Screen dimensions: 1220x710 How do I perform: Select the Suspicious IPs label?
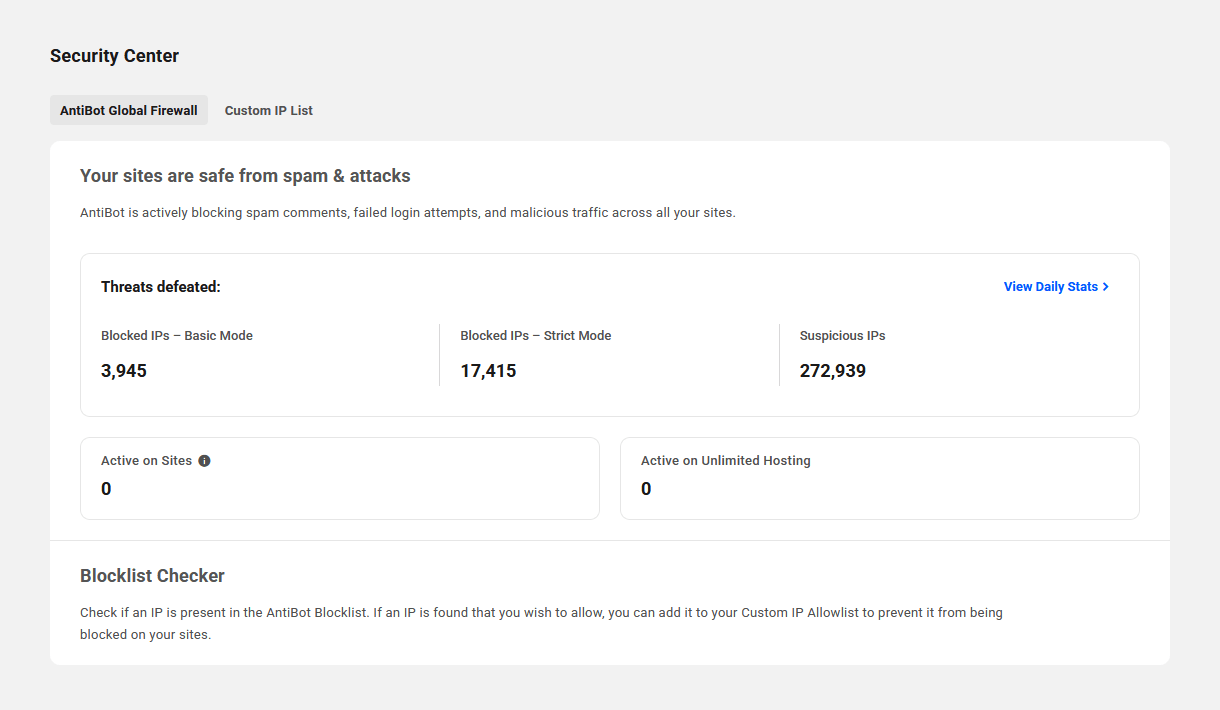(x=843, y=336)
